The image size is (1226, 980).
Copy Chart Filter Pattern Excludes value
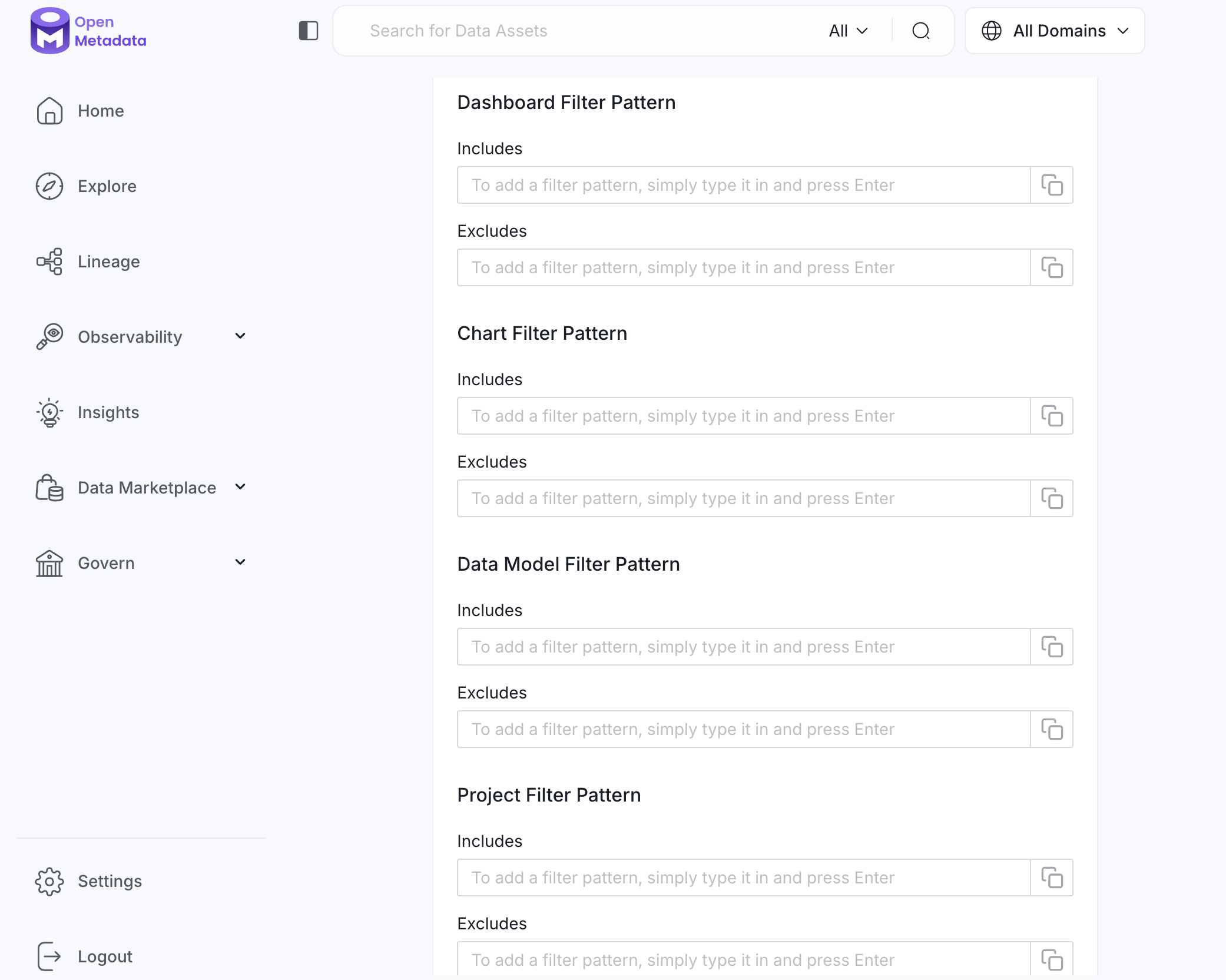click(x=1052, y=498)
